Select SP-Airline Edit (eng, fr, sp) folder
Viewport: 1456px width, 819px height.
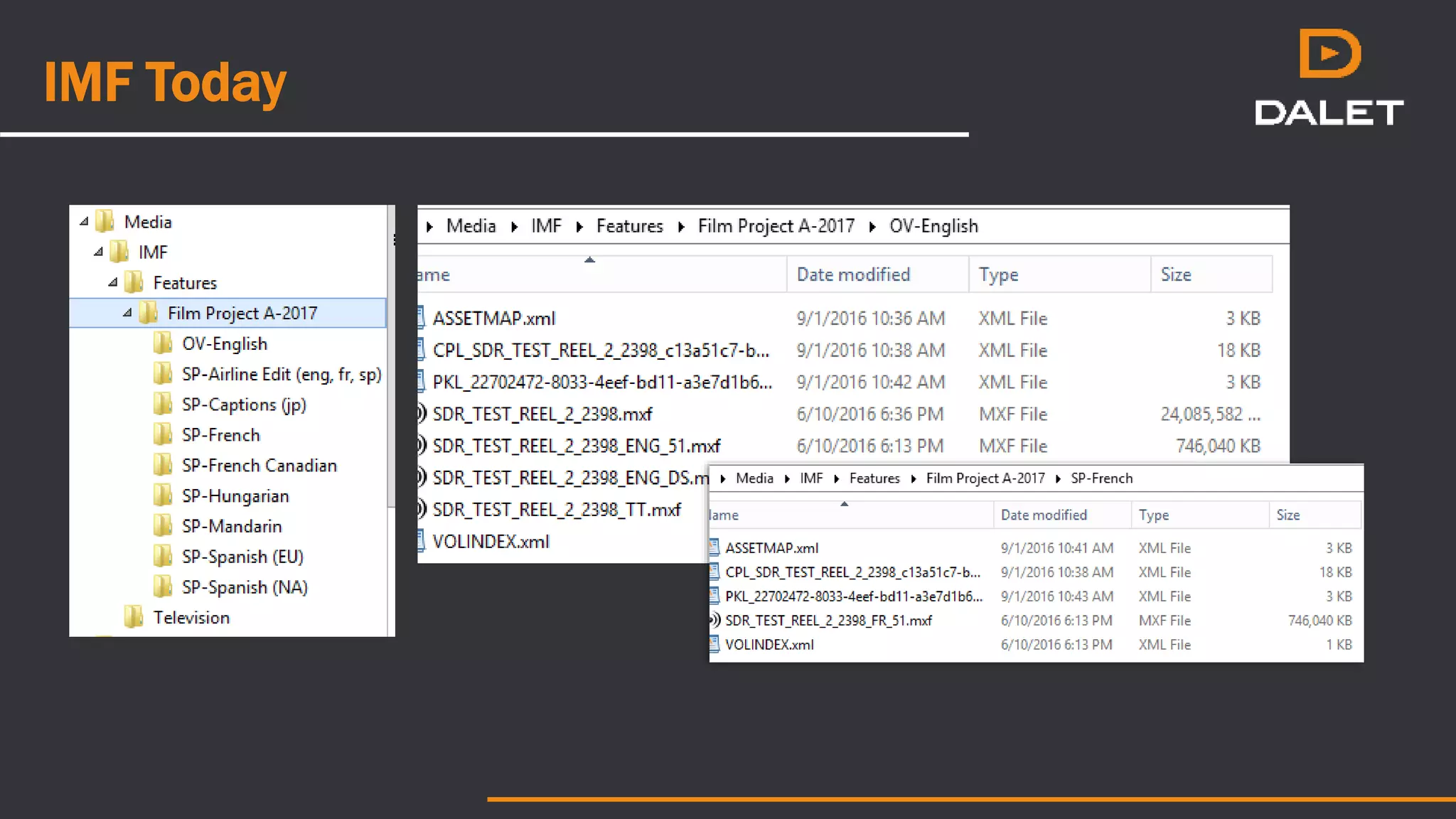(x=281, y=374)
